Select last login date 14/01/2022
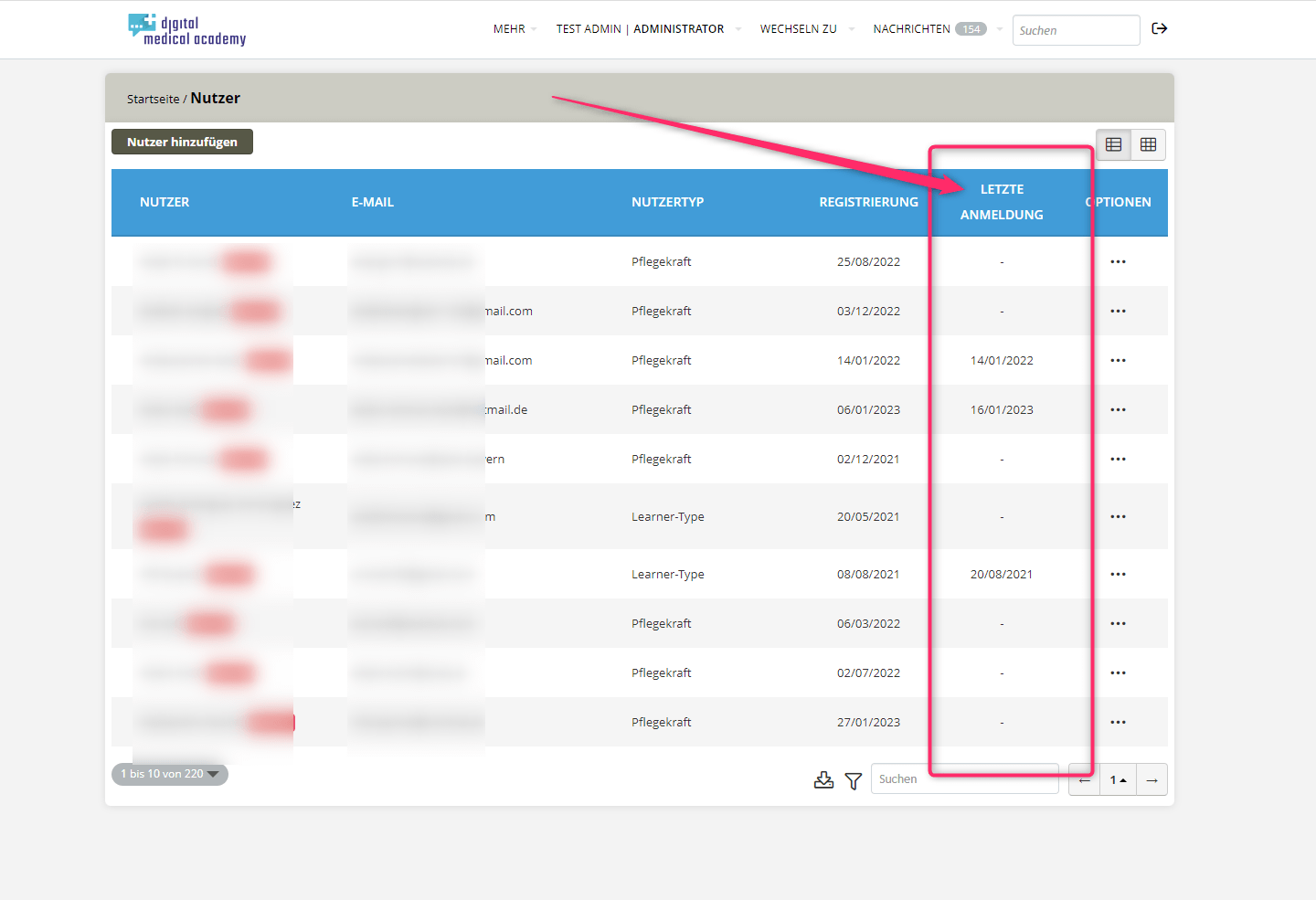1316x900 pixels. click(x=1002, y=361)
